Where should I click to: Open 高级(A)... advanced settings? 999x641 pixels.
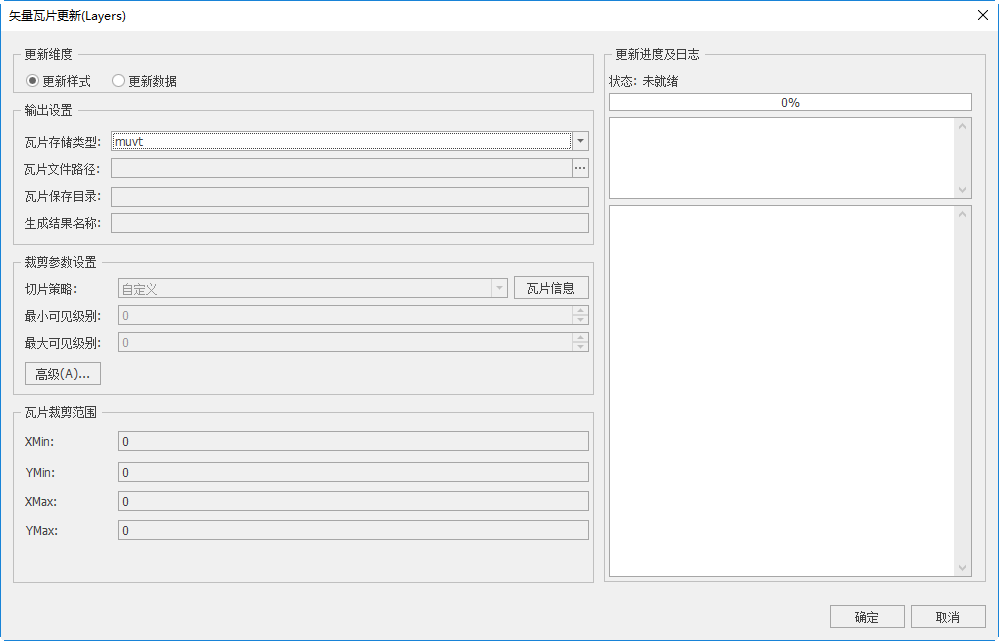(x=62, y=374)
